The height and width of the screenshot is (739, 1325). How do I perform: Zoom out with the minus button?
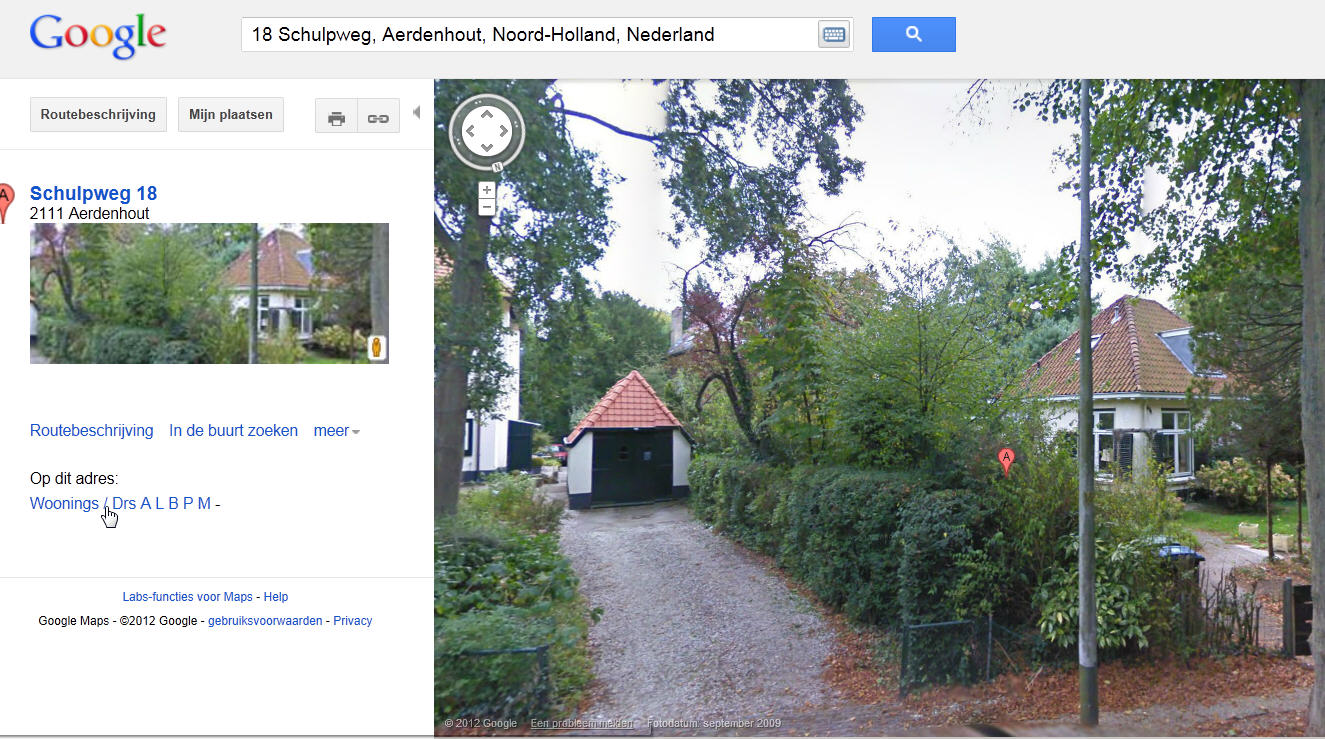[x=487, y=207]
